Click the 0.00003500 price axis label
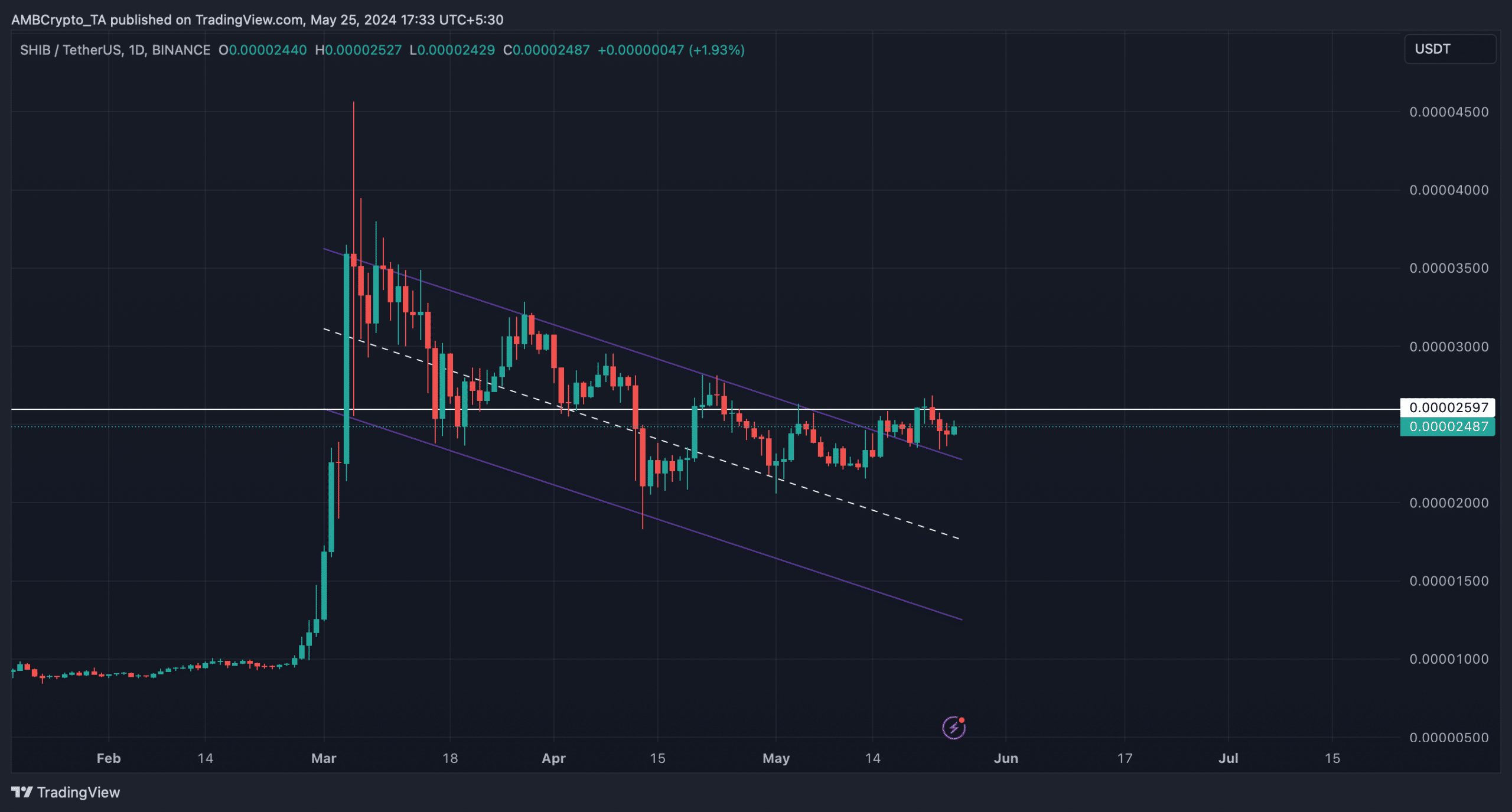The height and width of the screenshot is (812, 1512). point(1449,268)
